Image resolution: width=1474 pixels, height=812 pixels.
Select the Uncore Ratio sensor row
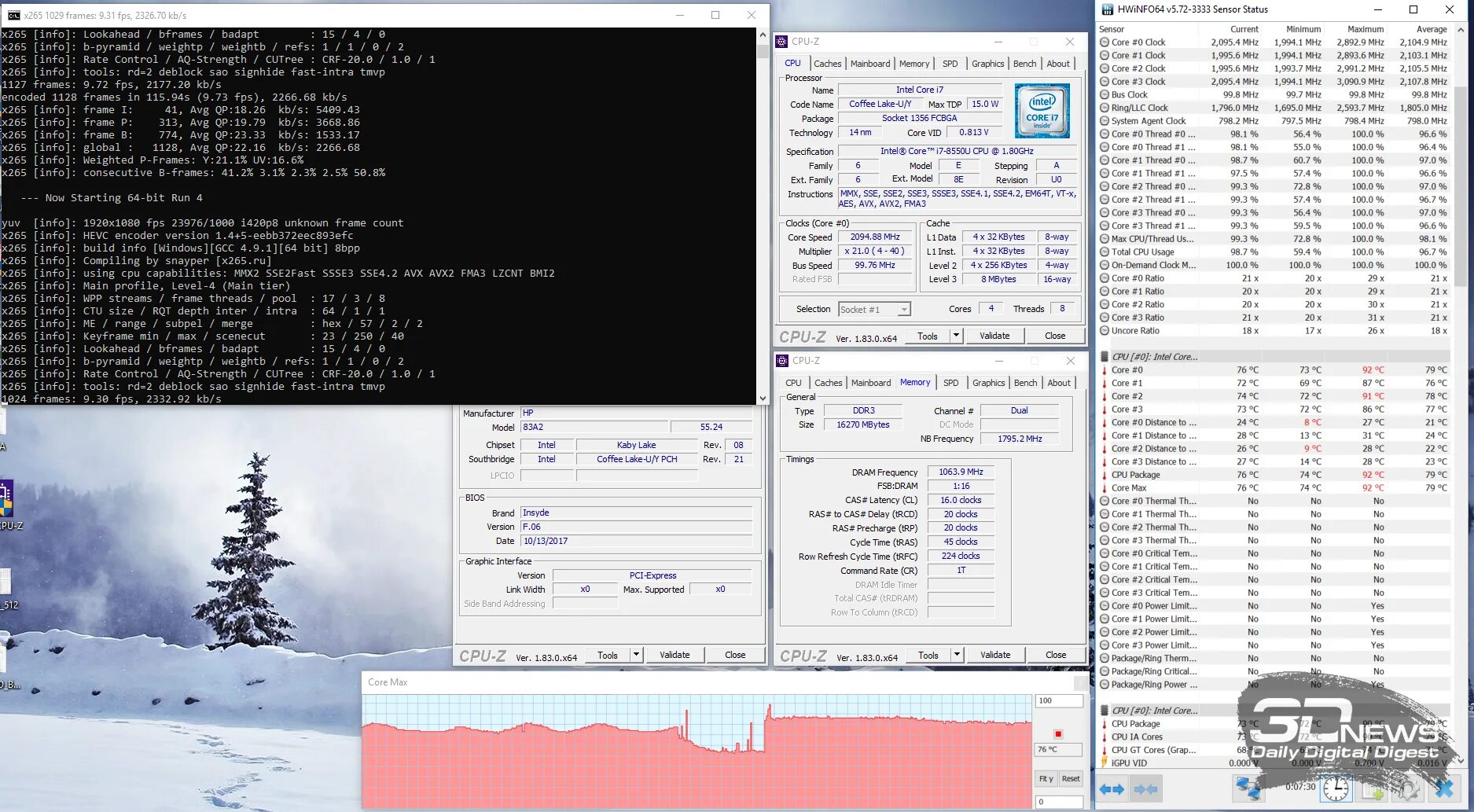(1274, 331)
